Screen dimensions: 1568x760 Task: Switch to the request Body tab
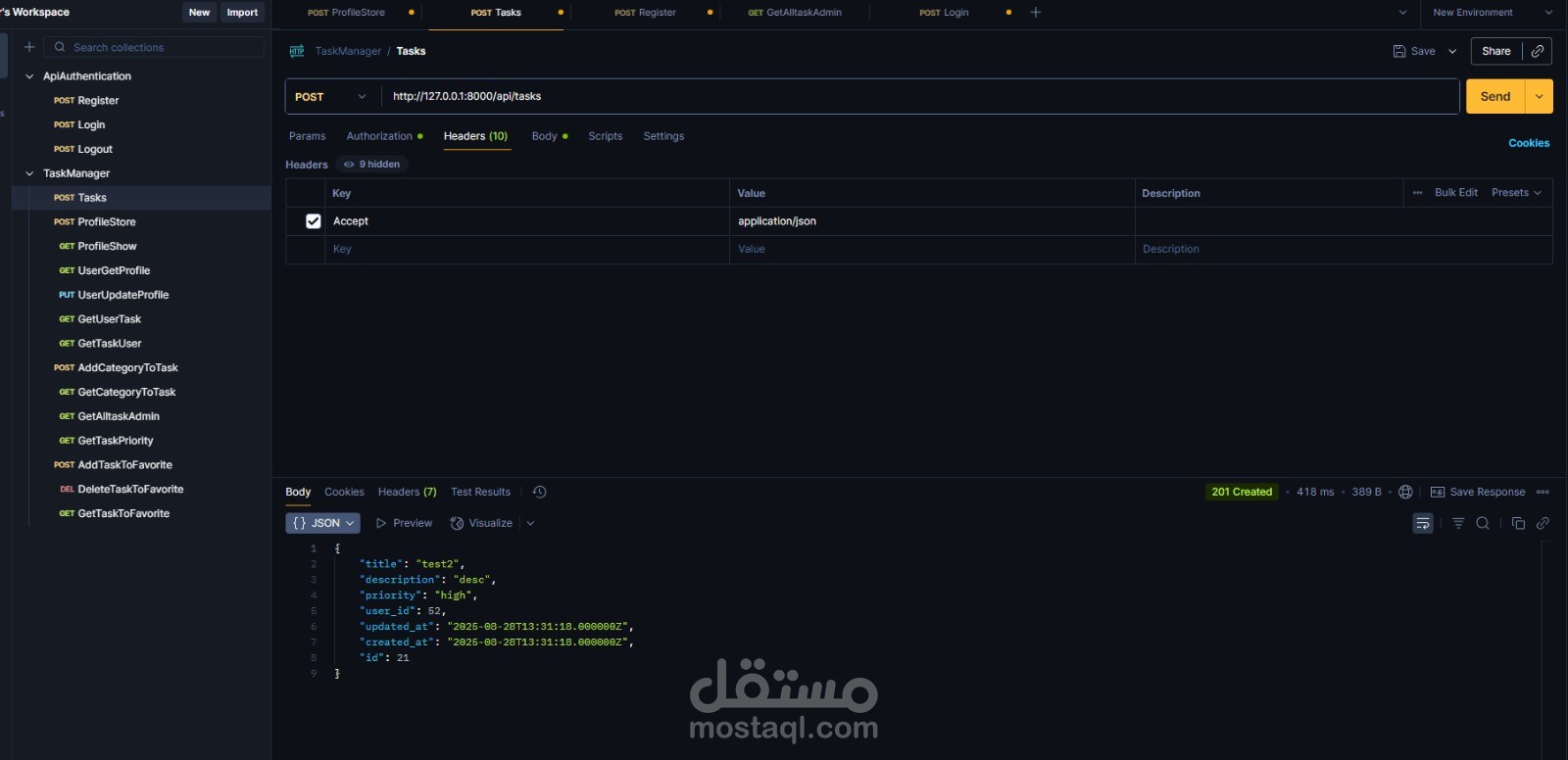click(x=549, y=136)
